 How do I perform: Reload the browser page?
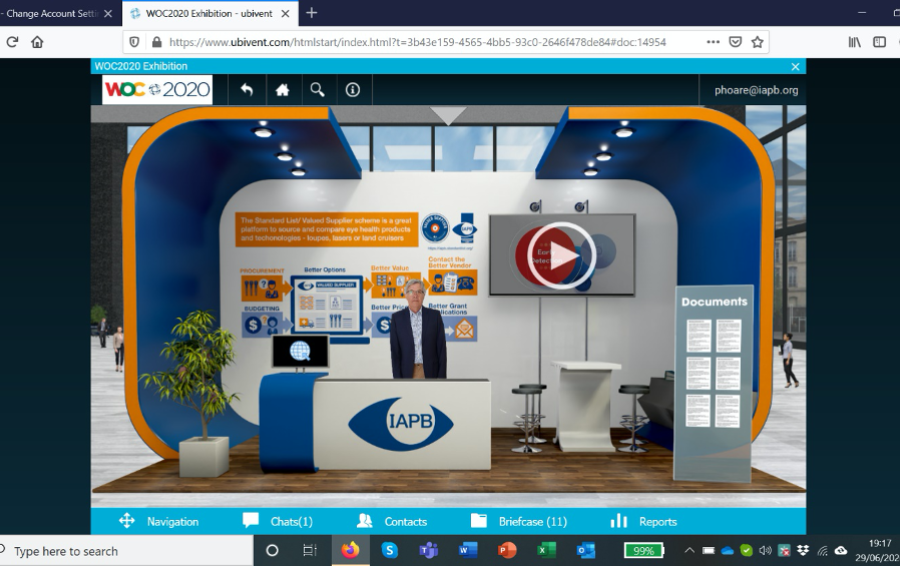(x=12, y=42)
